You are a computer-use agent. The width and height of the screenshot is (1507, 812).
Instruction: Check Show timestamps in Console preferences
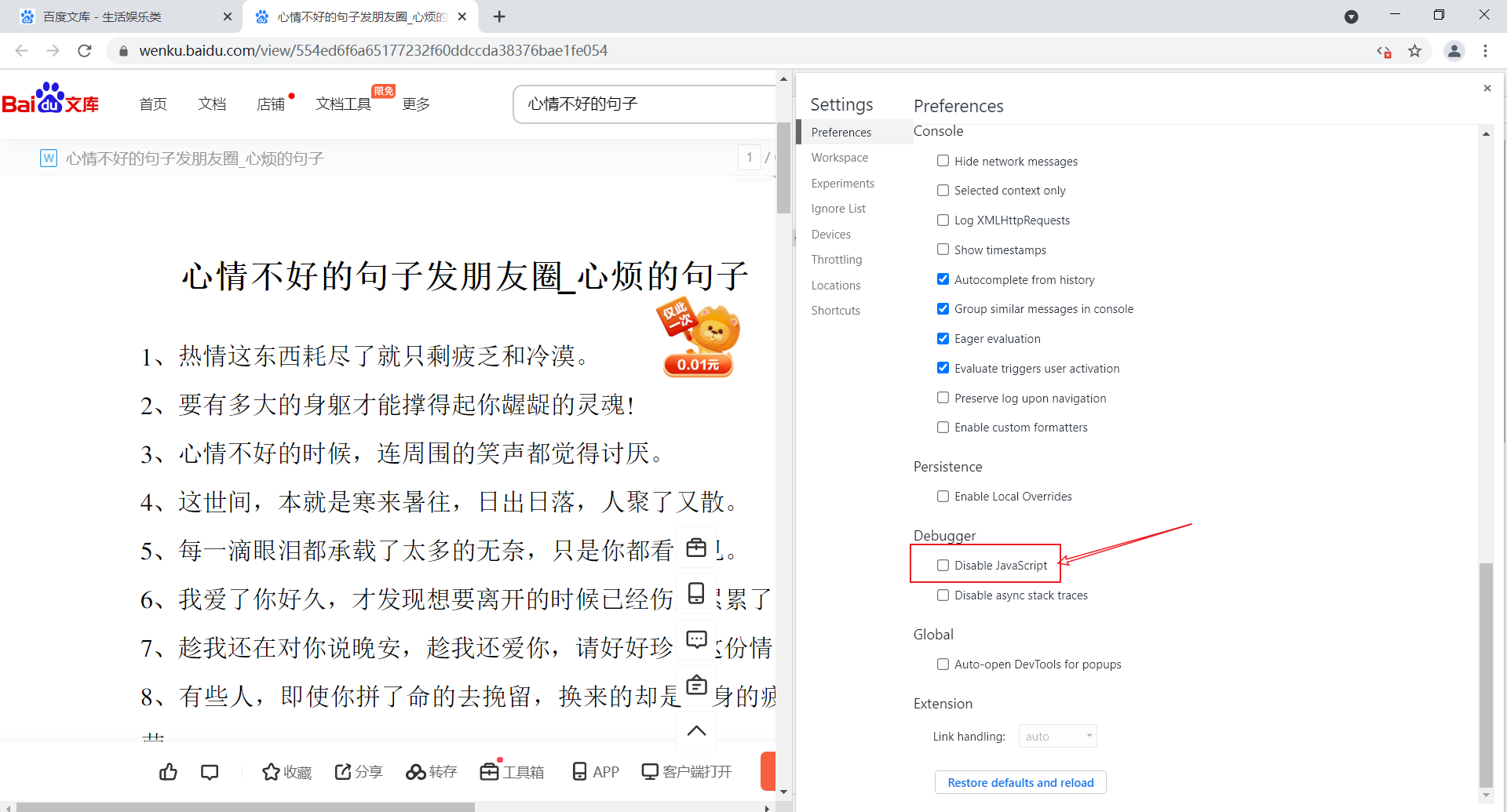click(943, 249)
